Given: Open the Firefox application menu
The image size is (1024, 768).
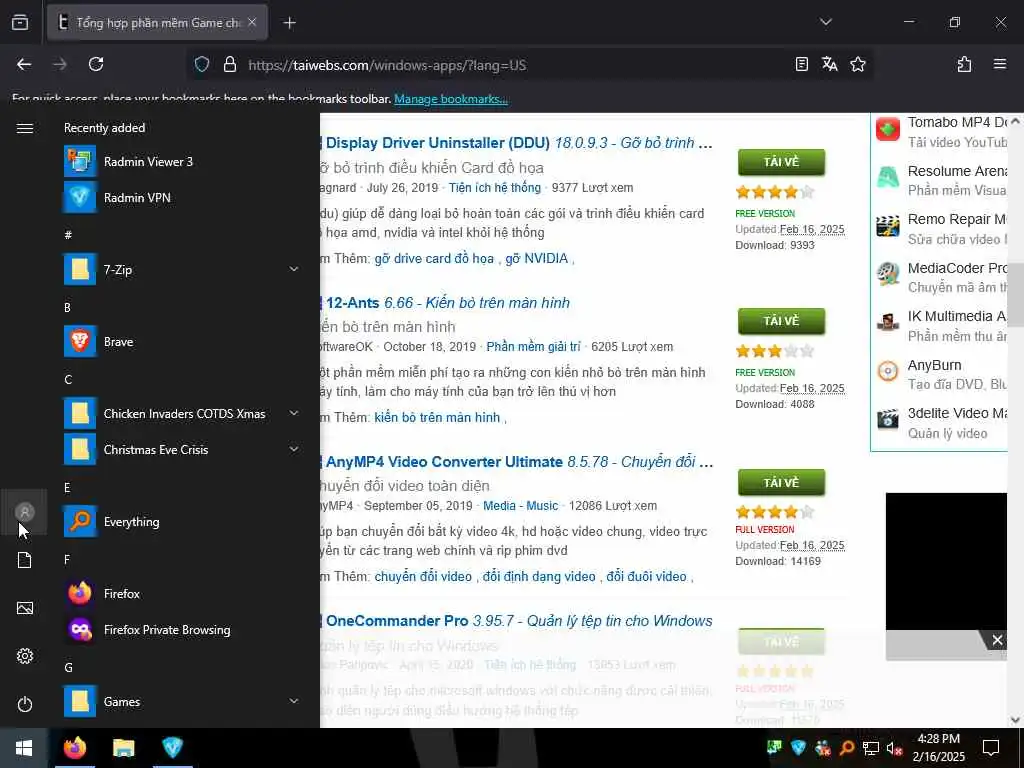Looking at the screenshot, I should [x=1000, y=64].
